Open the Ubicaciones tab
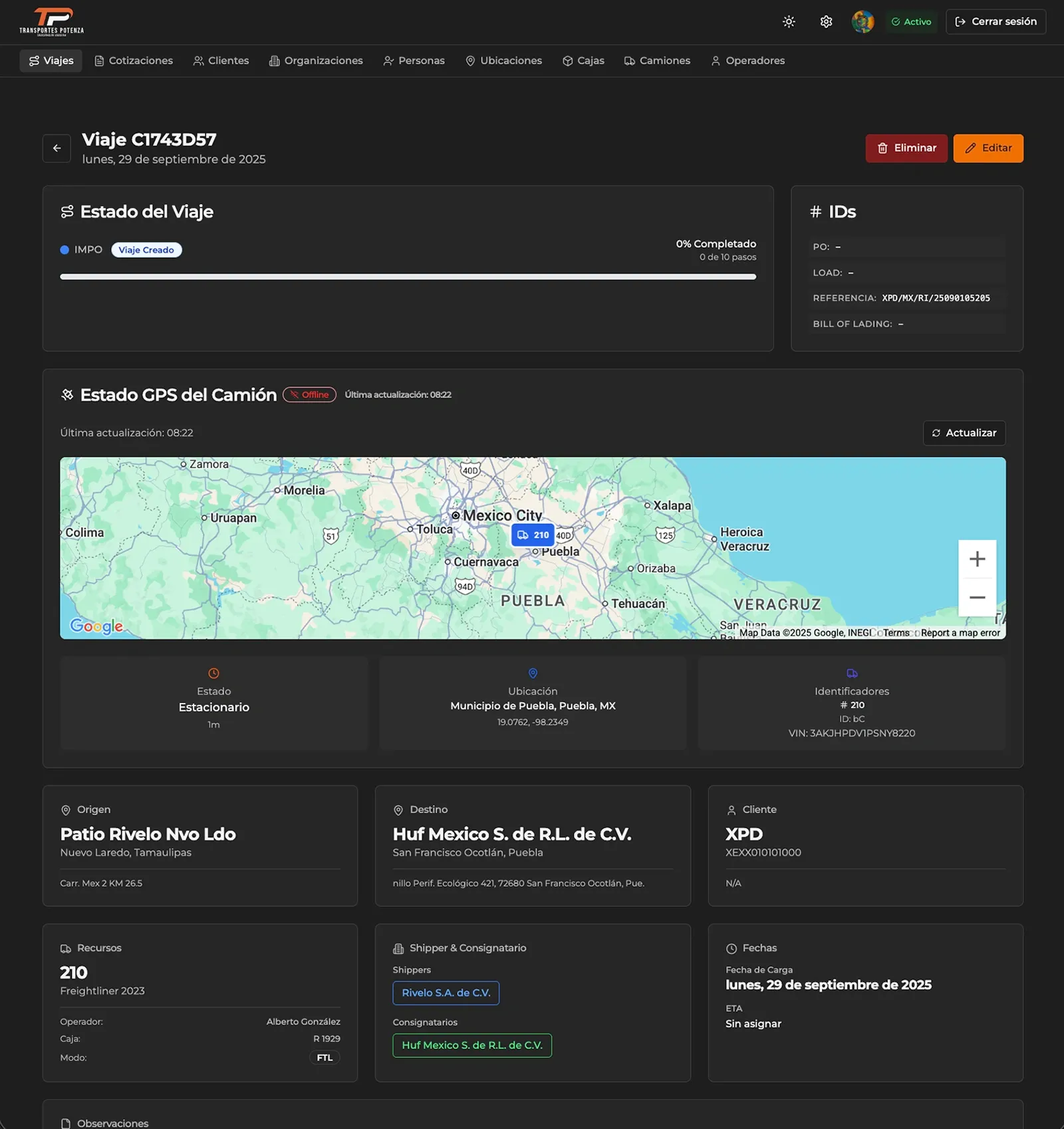Viewport: 1064px width, 1129px height. [x=503, y=61]
